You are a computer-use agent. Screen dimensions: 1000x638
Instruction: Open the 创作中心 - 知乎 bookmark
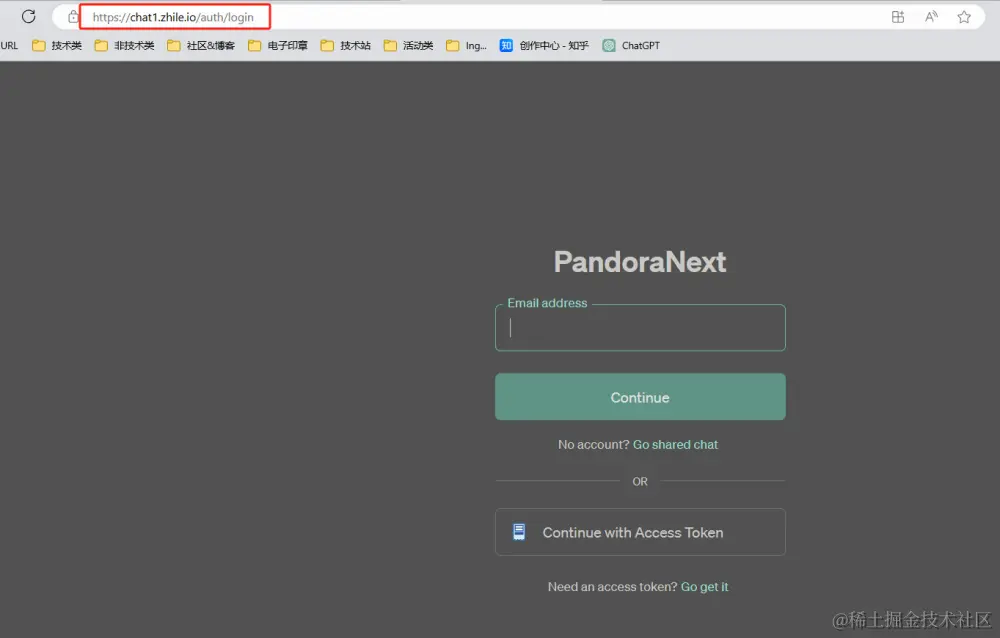544,45
